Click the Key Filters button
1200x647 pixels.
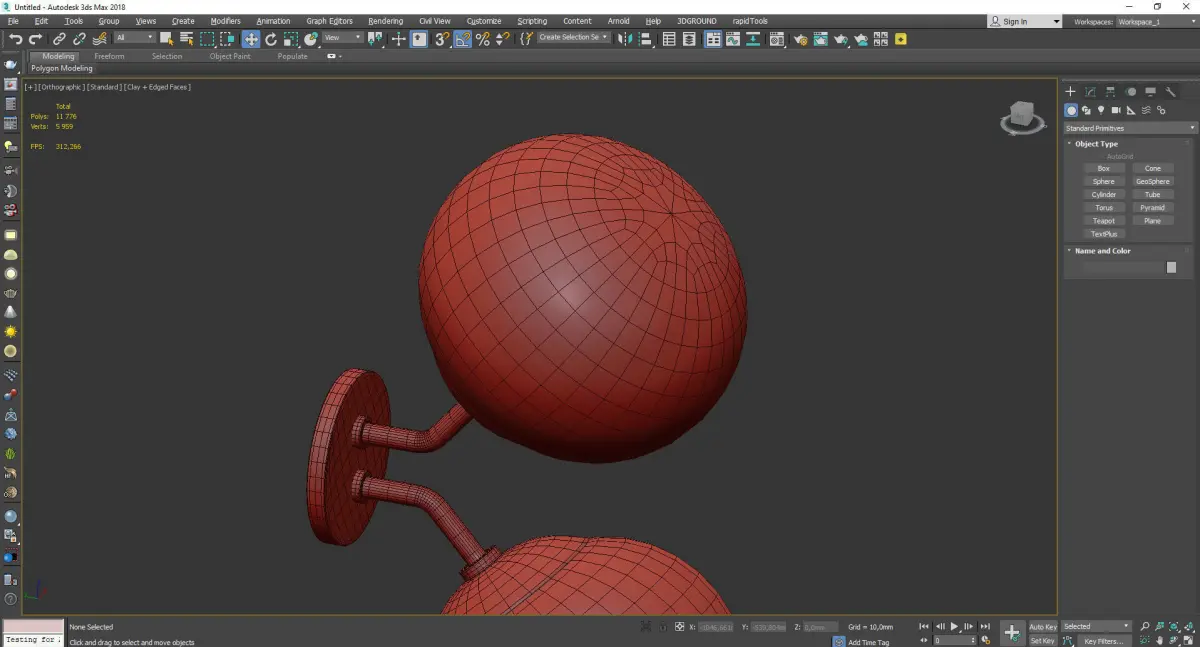[x=1103, y=641]
